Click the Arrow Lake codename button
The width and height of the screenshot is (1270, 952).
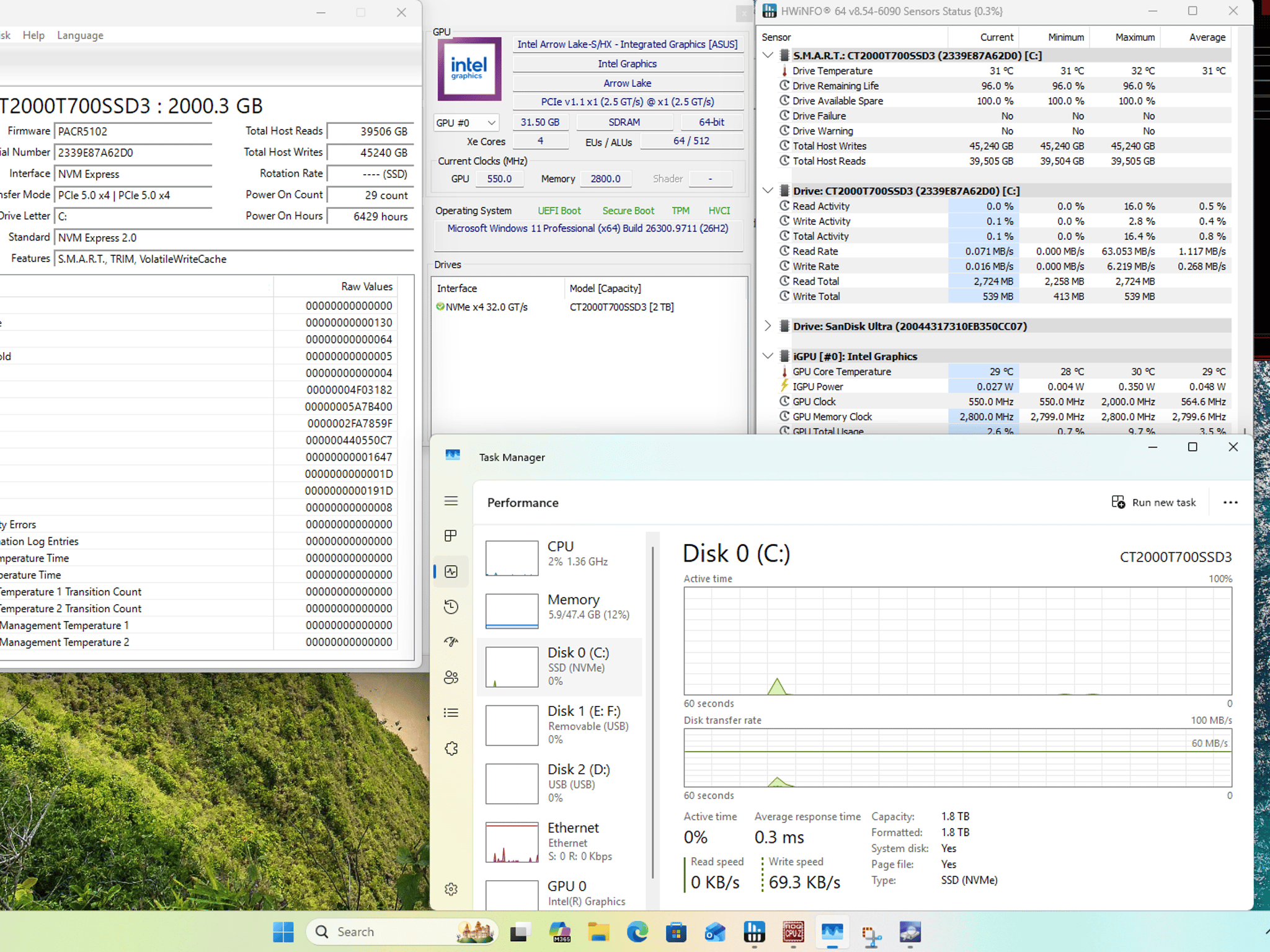628,83
